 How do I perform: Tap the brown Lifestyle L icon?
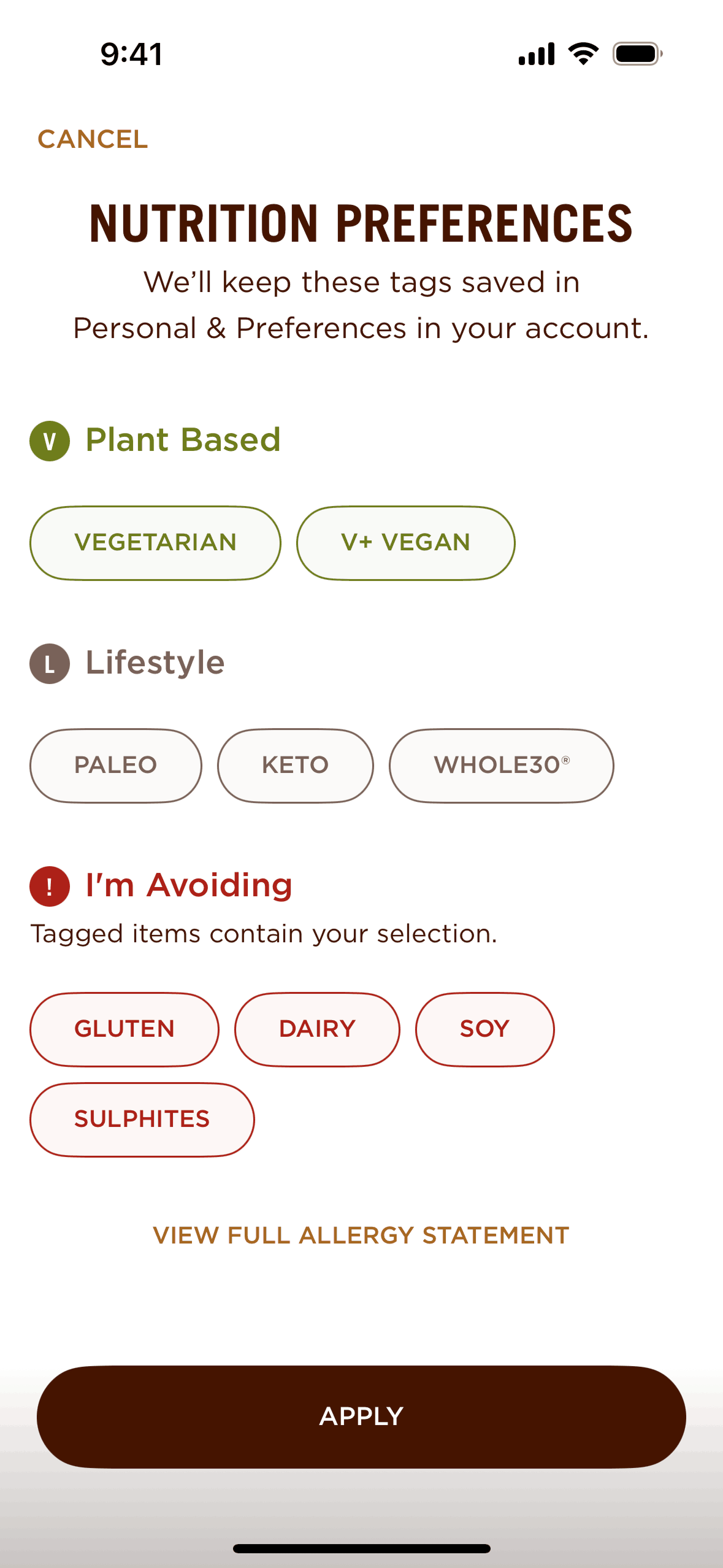tap(50, 663)
